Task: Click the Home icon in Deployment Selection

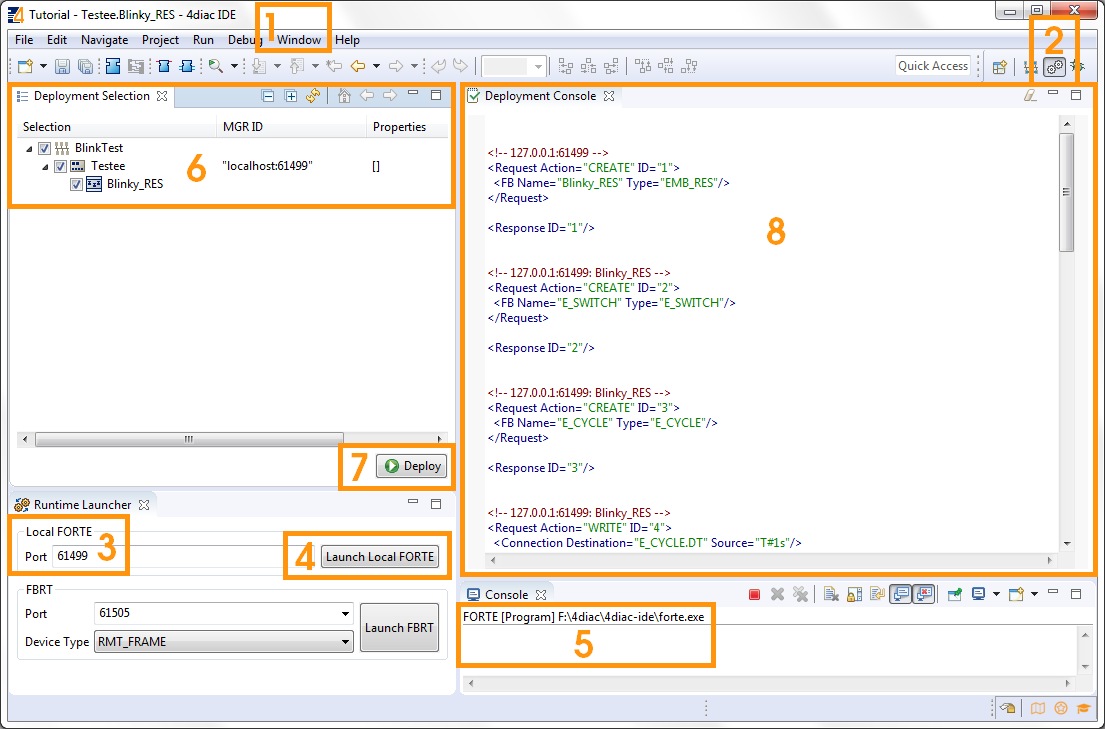Action: pyautogui.click(x=344, y=97)
